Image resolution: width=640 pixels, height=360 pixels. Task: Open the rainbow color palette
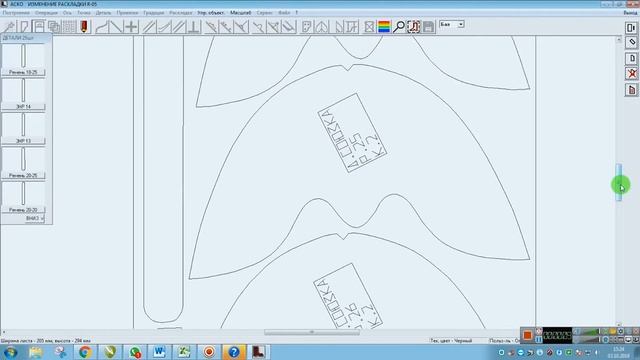(384, 27)
